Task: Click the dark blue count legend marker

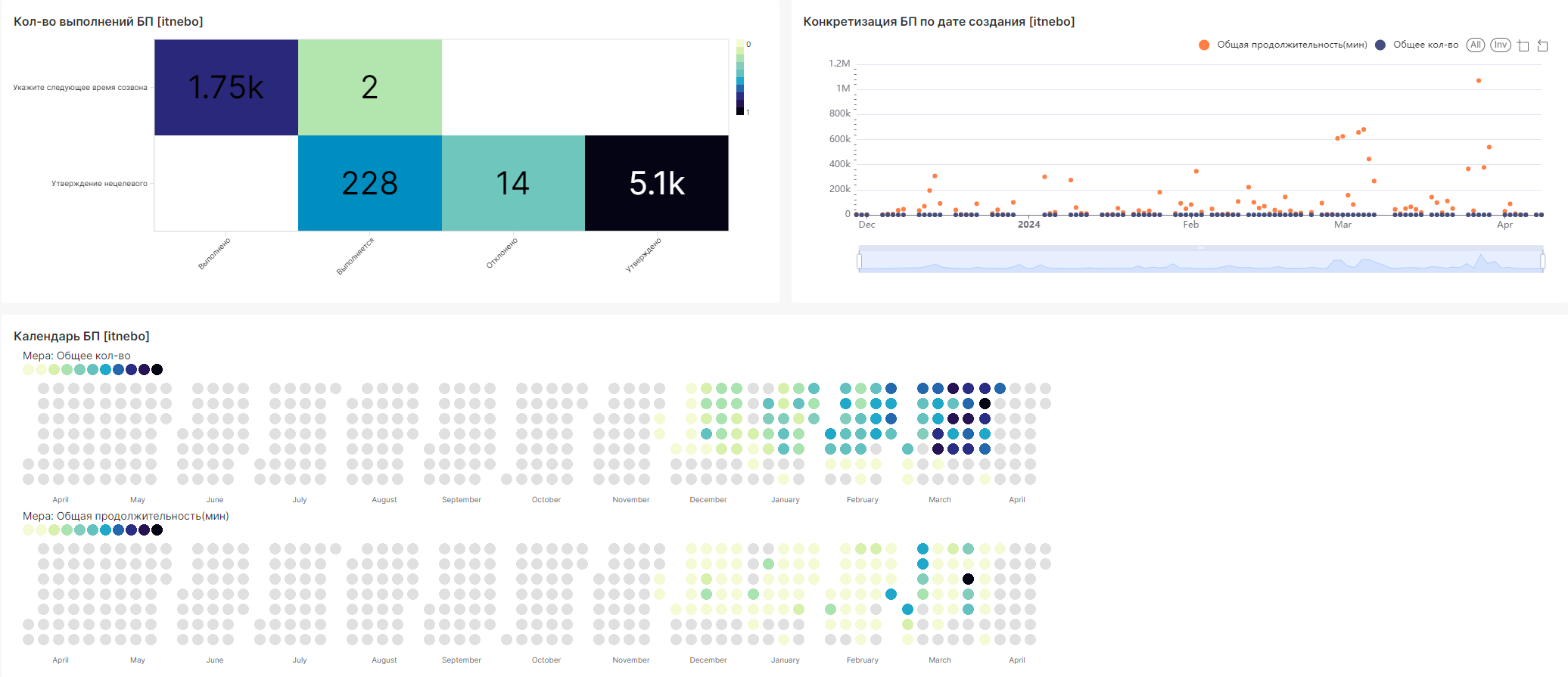Action: 1380,45
